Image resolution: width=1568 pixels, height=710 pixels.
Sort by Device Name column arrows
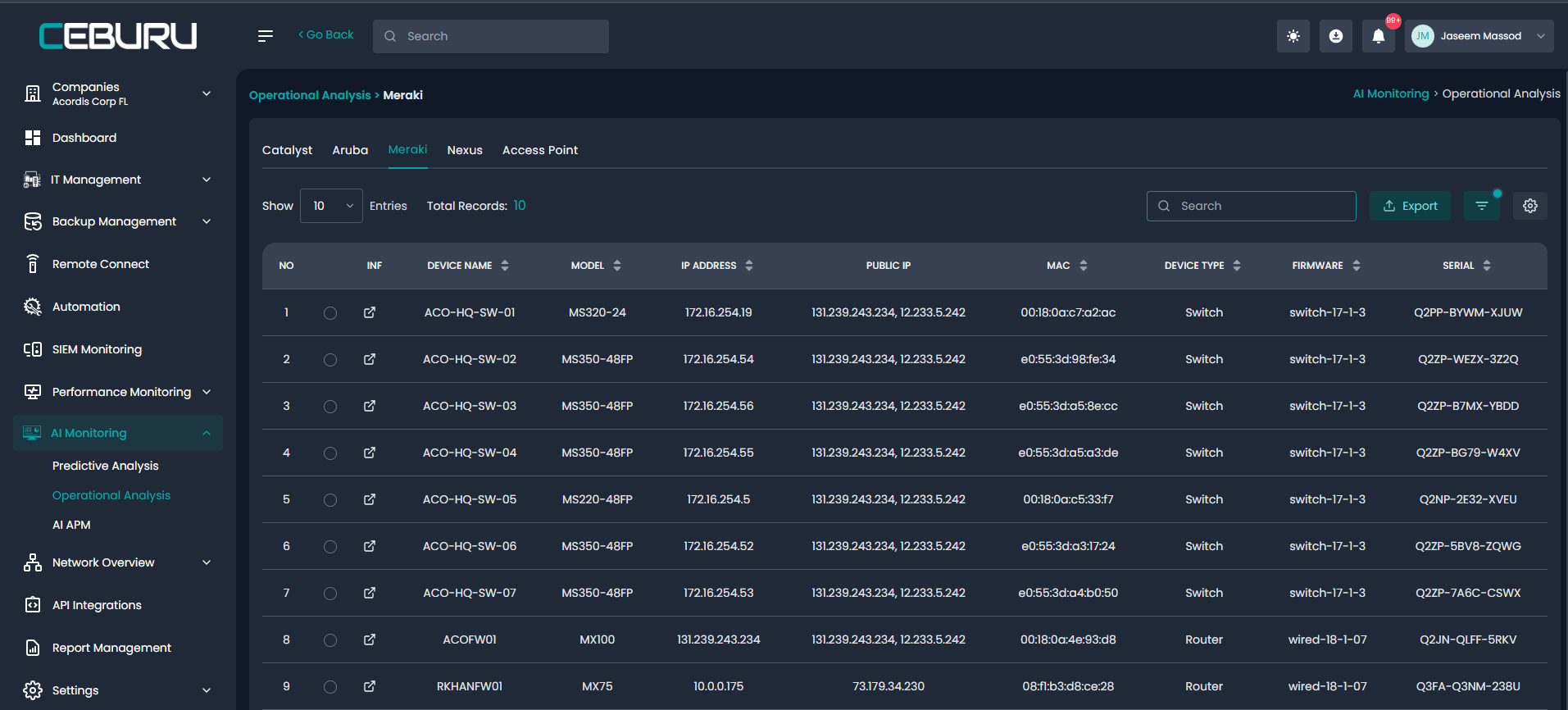pyautogui.click(x=505, y=266)
